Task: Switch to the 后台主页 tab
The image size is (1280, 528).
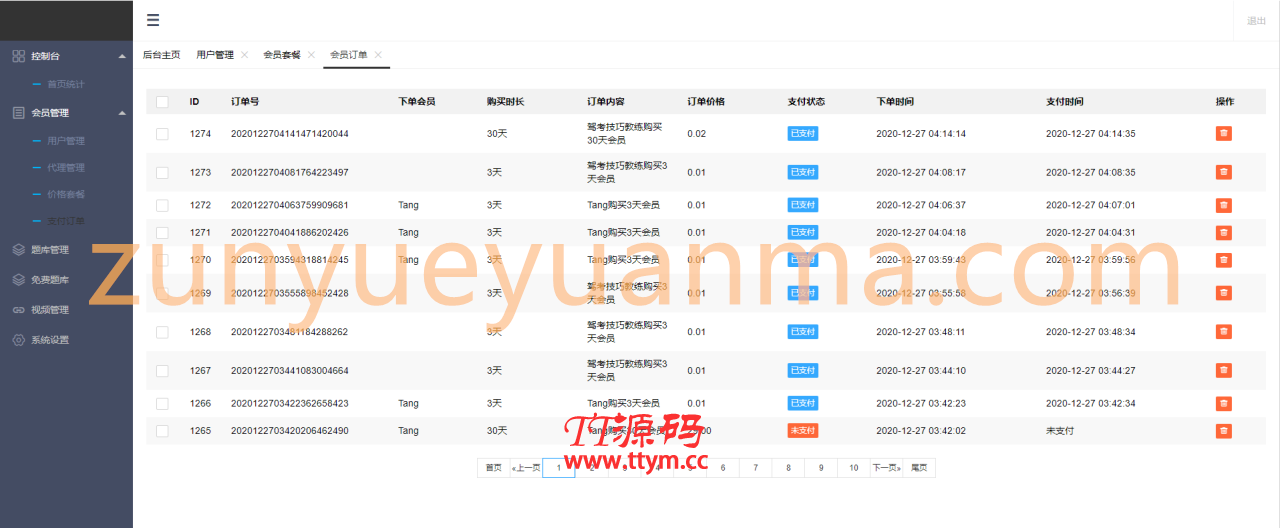Action: pos(162,55)
